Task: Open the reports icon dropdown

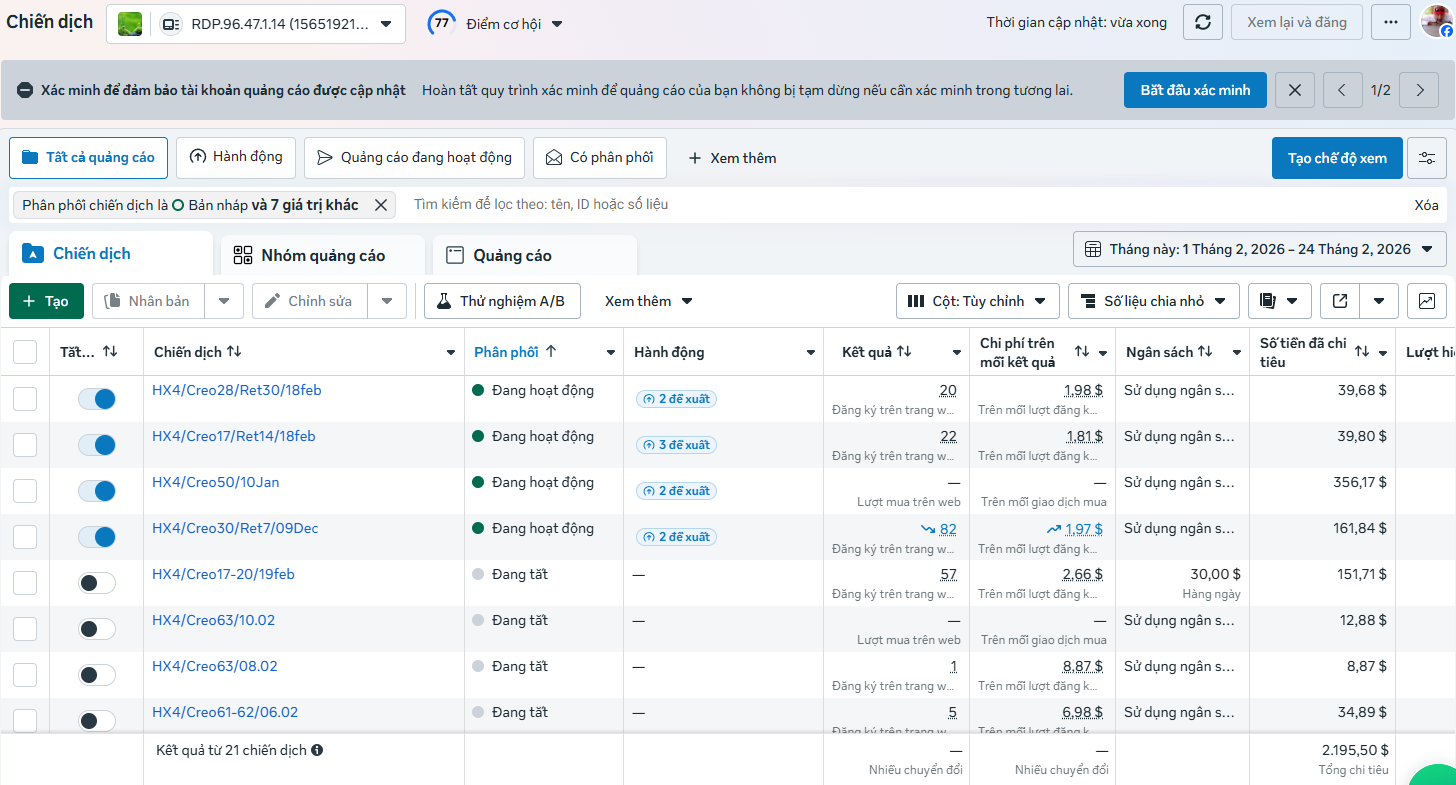Action: [x=1279, y=301]
